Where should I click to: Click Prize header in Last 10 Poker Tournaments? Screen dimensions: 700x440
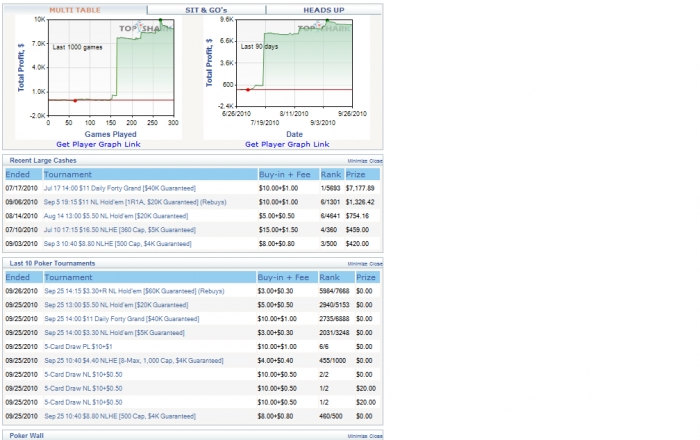tap(367, 277)
